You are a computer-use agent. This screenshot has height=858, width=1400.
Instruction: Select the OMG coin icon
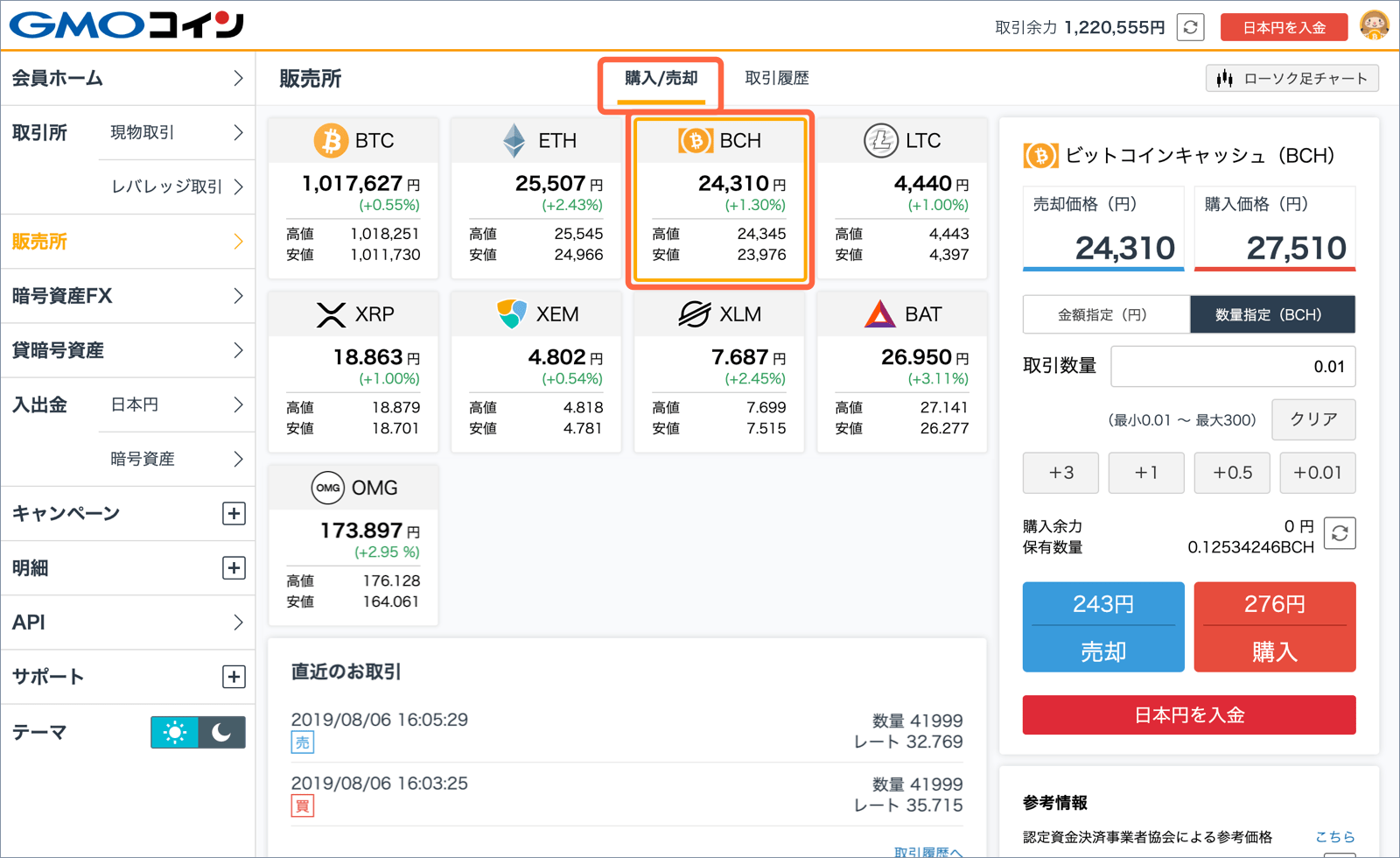(x=328, y=488)
